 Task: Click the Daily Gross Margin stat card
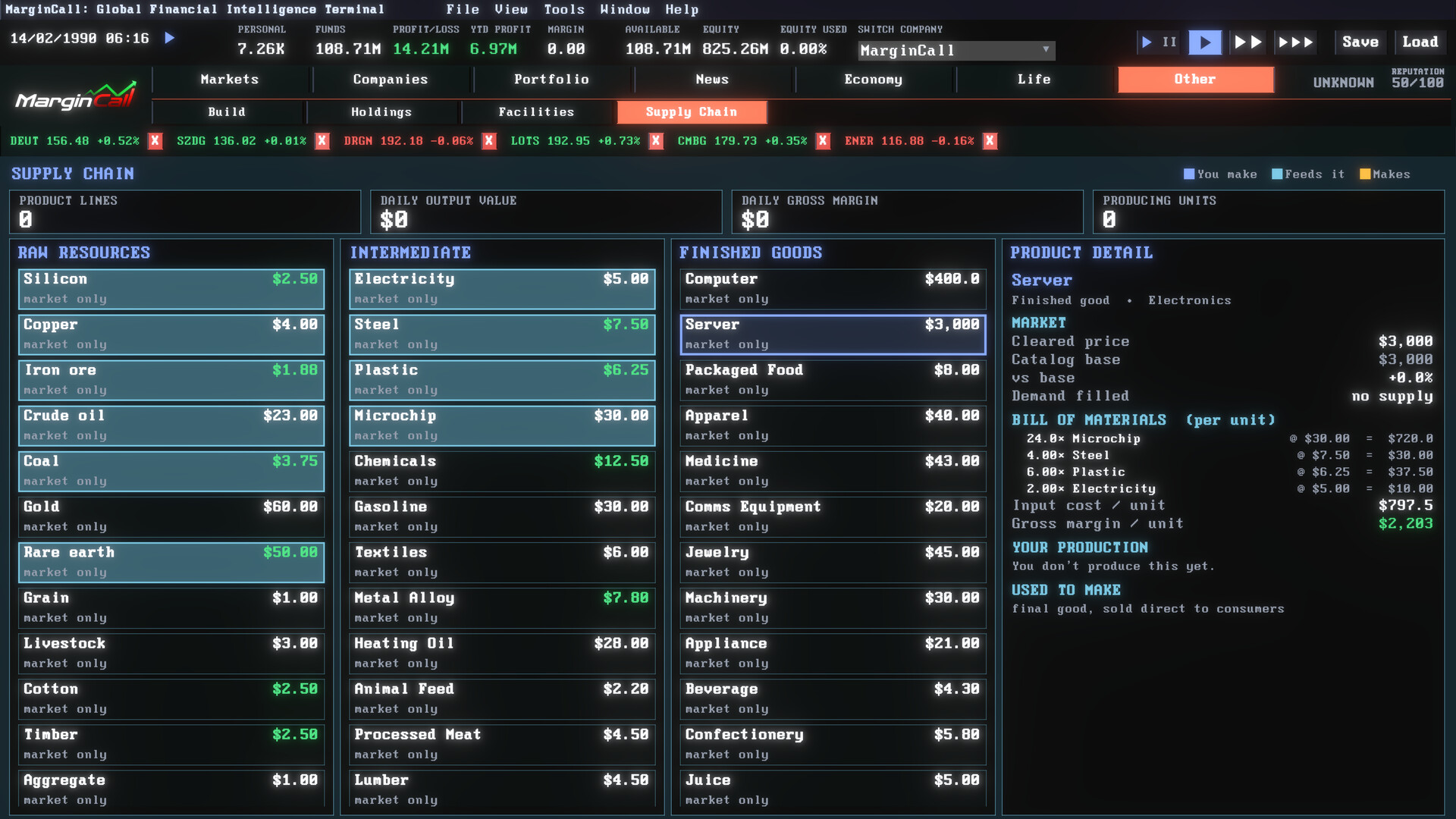point(908,212)
